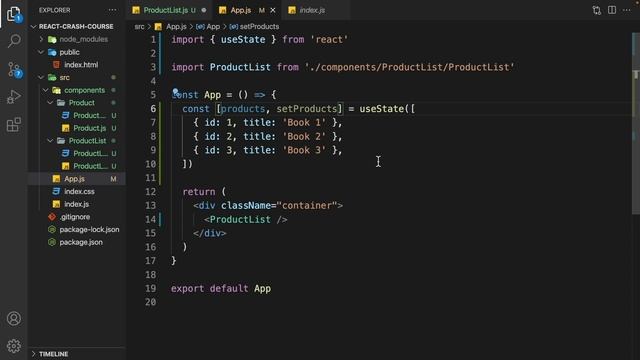Open package-lock.json file
Screen dimensions: 640x360
pyautogui.click(x=76, y=229)
